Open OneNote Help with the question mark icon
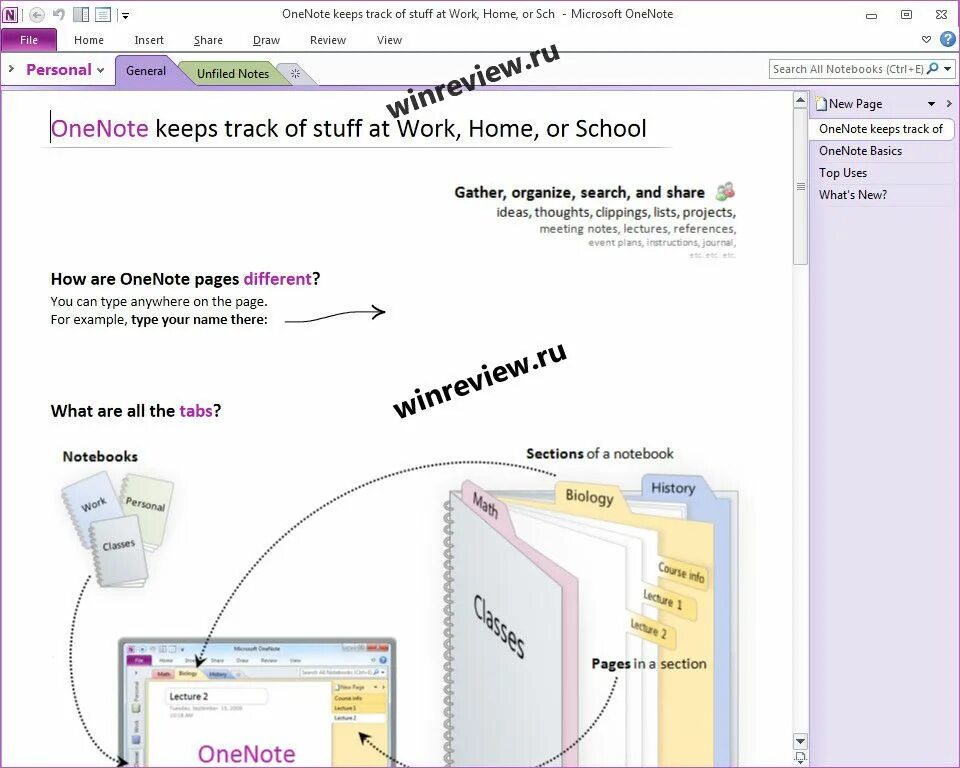This screenshot has width=960, height=768. click(947, 40)
